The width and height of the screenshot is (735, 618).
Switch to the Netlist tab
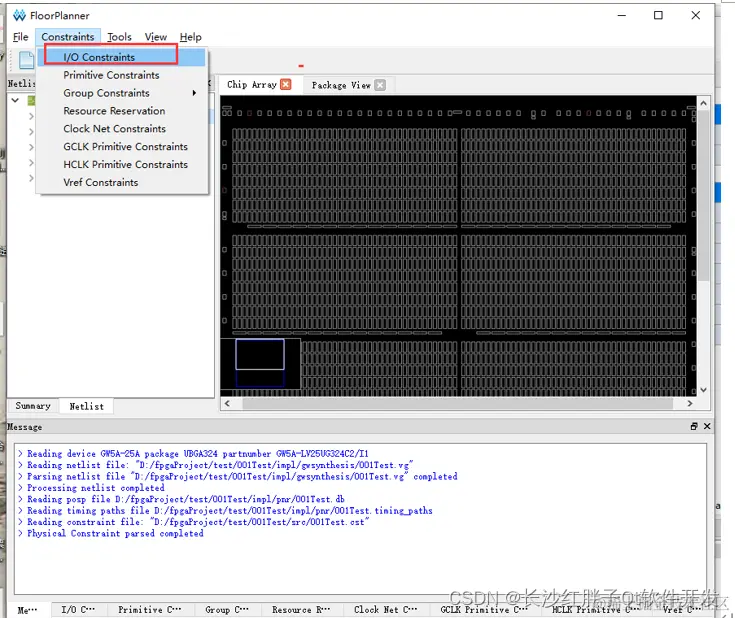tap(86, 406)
